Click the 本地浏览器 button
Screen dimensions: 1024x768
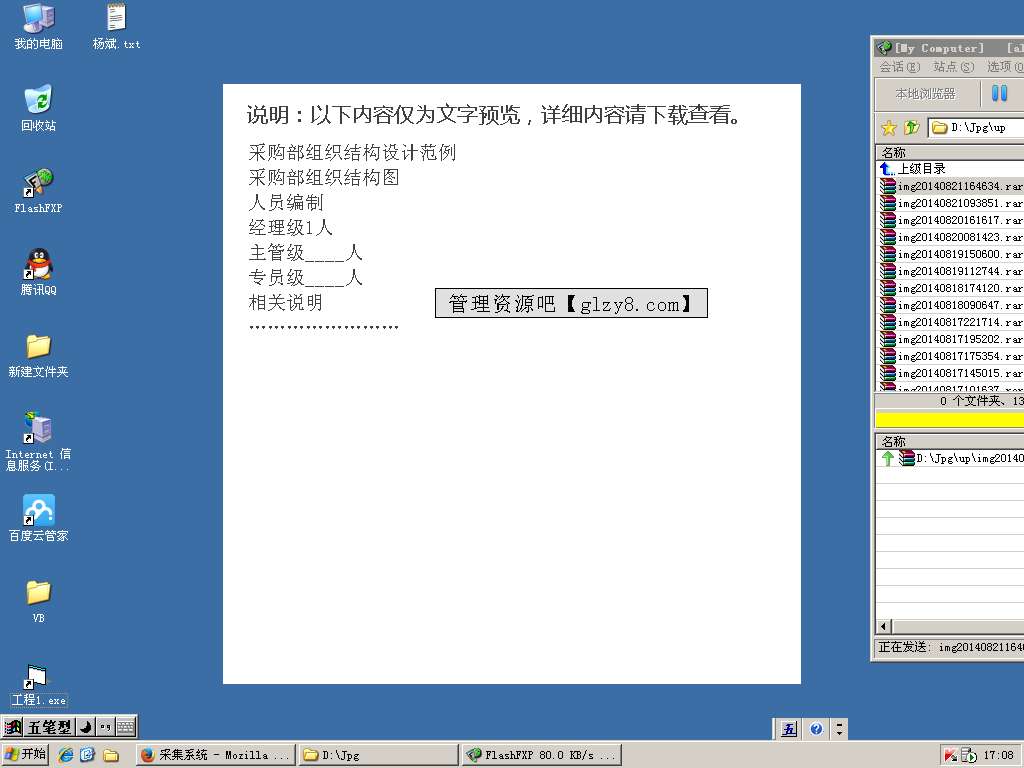[925, 94]
